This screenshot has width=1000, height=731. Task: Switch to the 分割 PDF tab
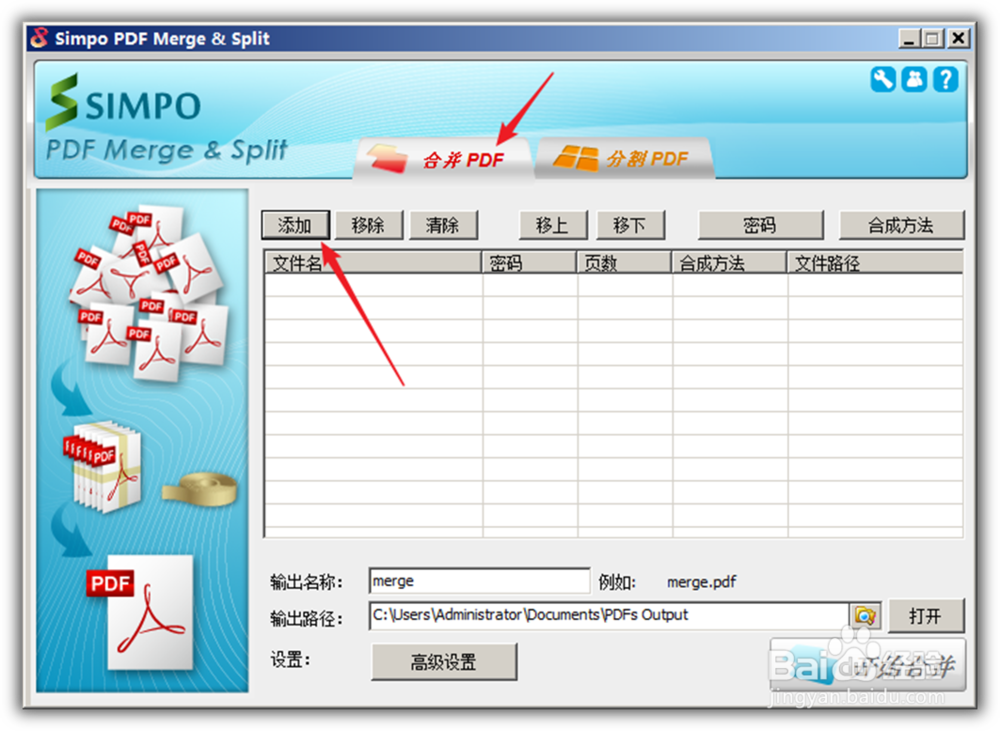click(624, 158)
